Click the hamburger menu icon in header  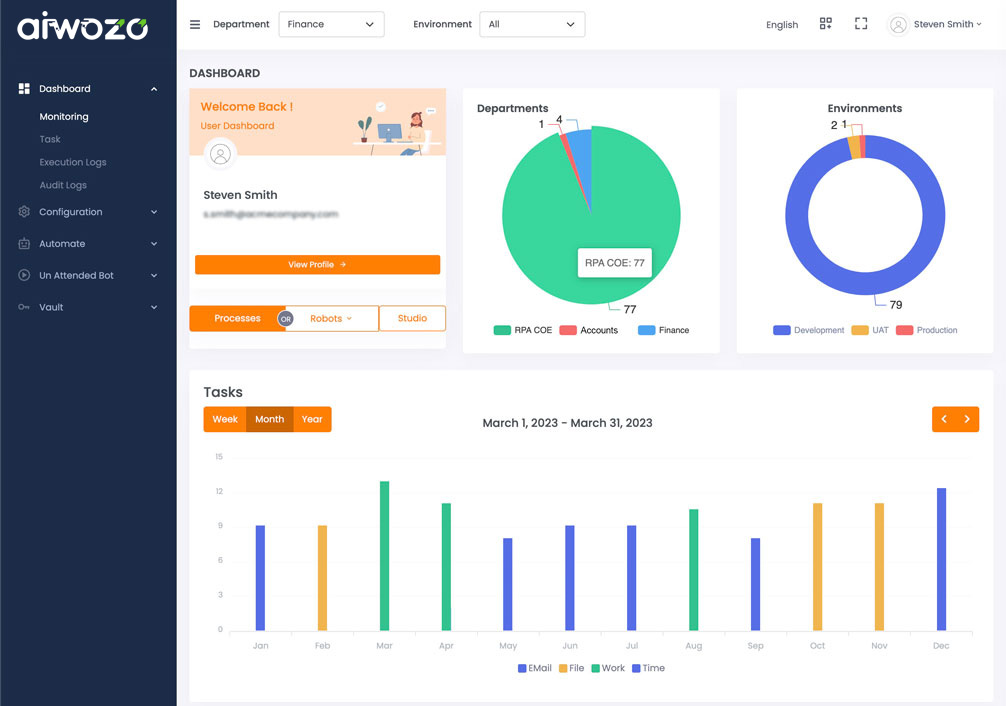coord(195,25)
